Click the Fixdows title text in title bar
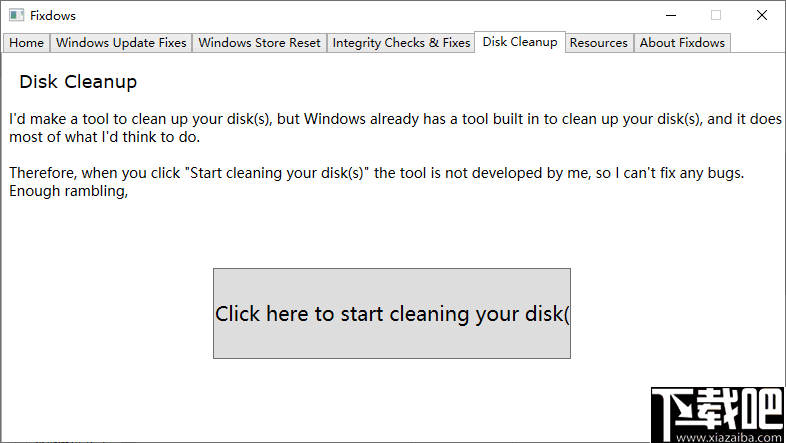 pos(53,16)
